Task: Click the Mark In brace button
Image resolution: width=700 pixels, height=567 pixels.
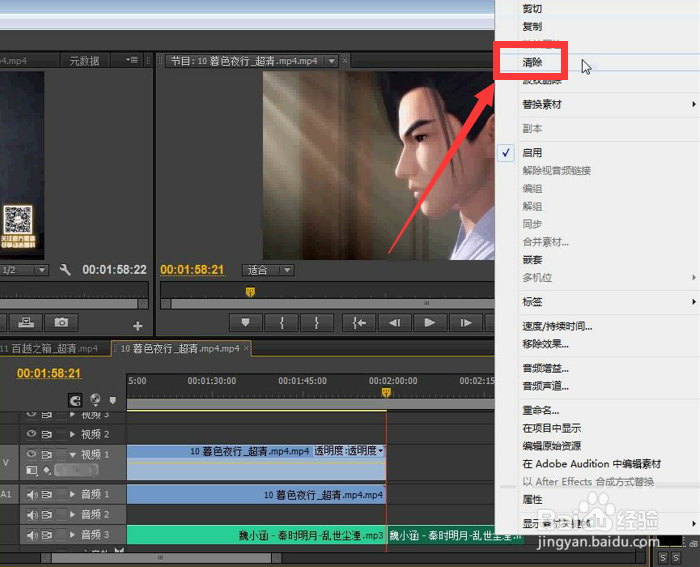Action: tap(282, 322)
